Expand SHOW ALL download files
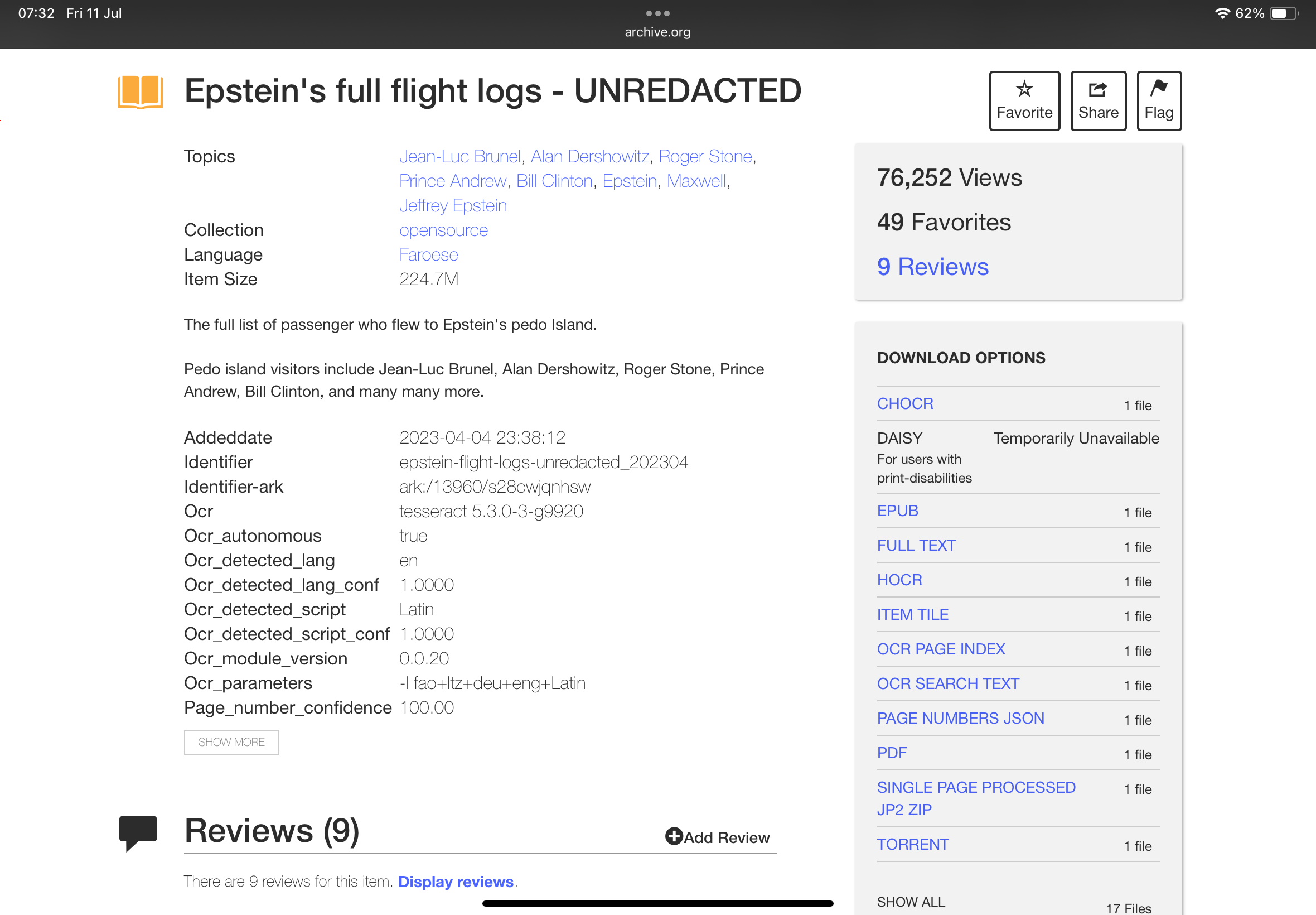The image size is (1316, 915). tap(911, 902)
